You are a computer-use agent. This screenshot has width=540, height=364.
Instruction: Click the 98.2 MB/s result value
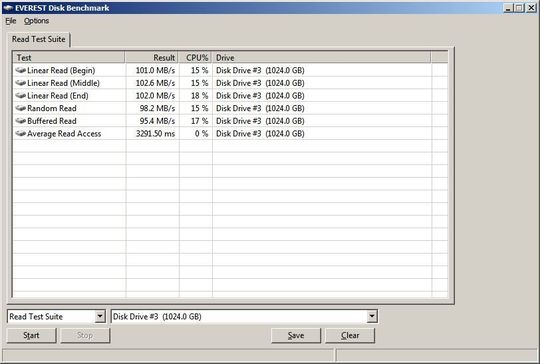157,108
